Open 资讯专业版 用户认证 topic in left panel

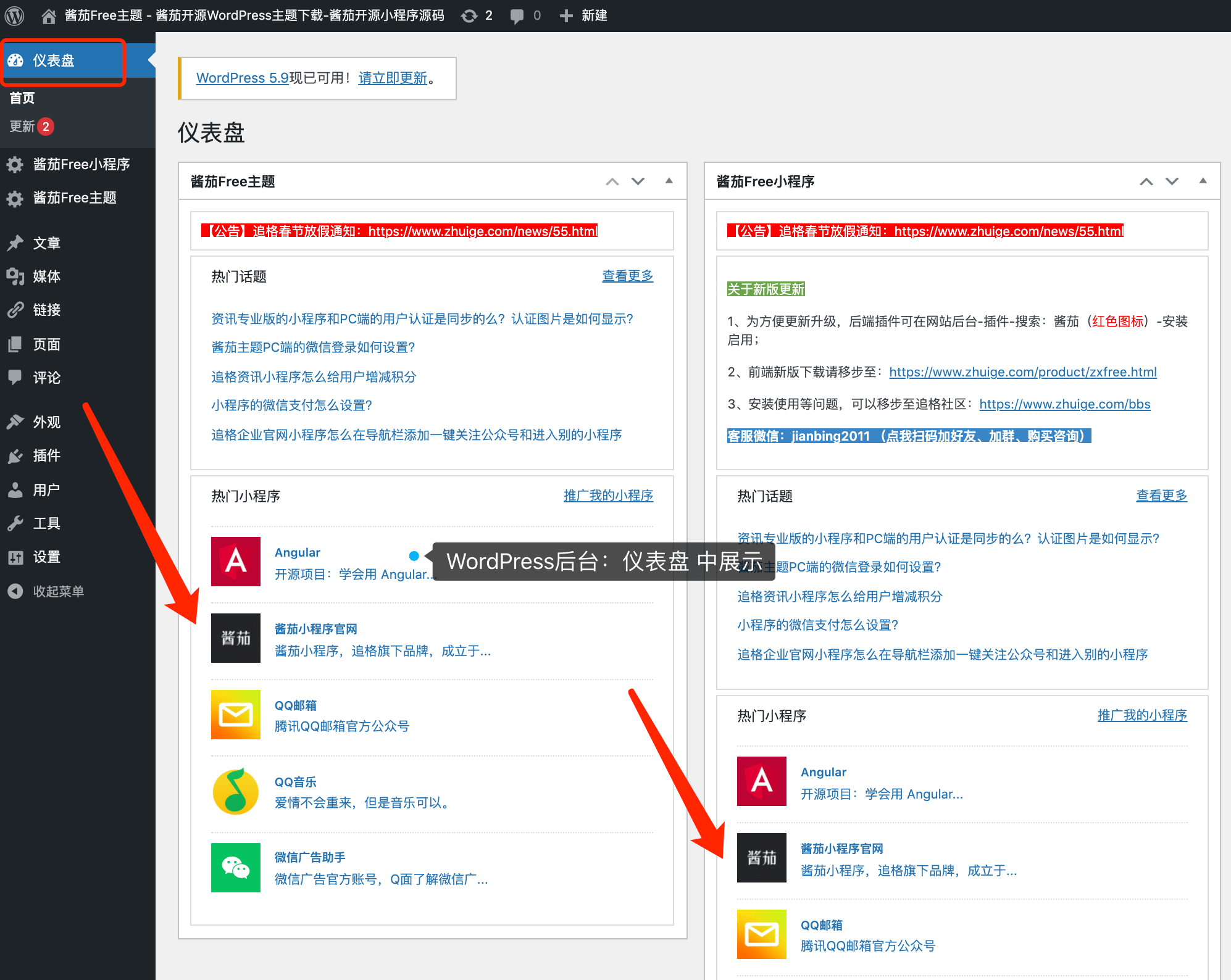422,319
